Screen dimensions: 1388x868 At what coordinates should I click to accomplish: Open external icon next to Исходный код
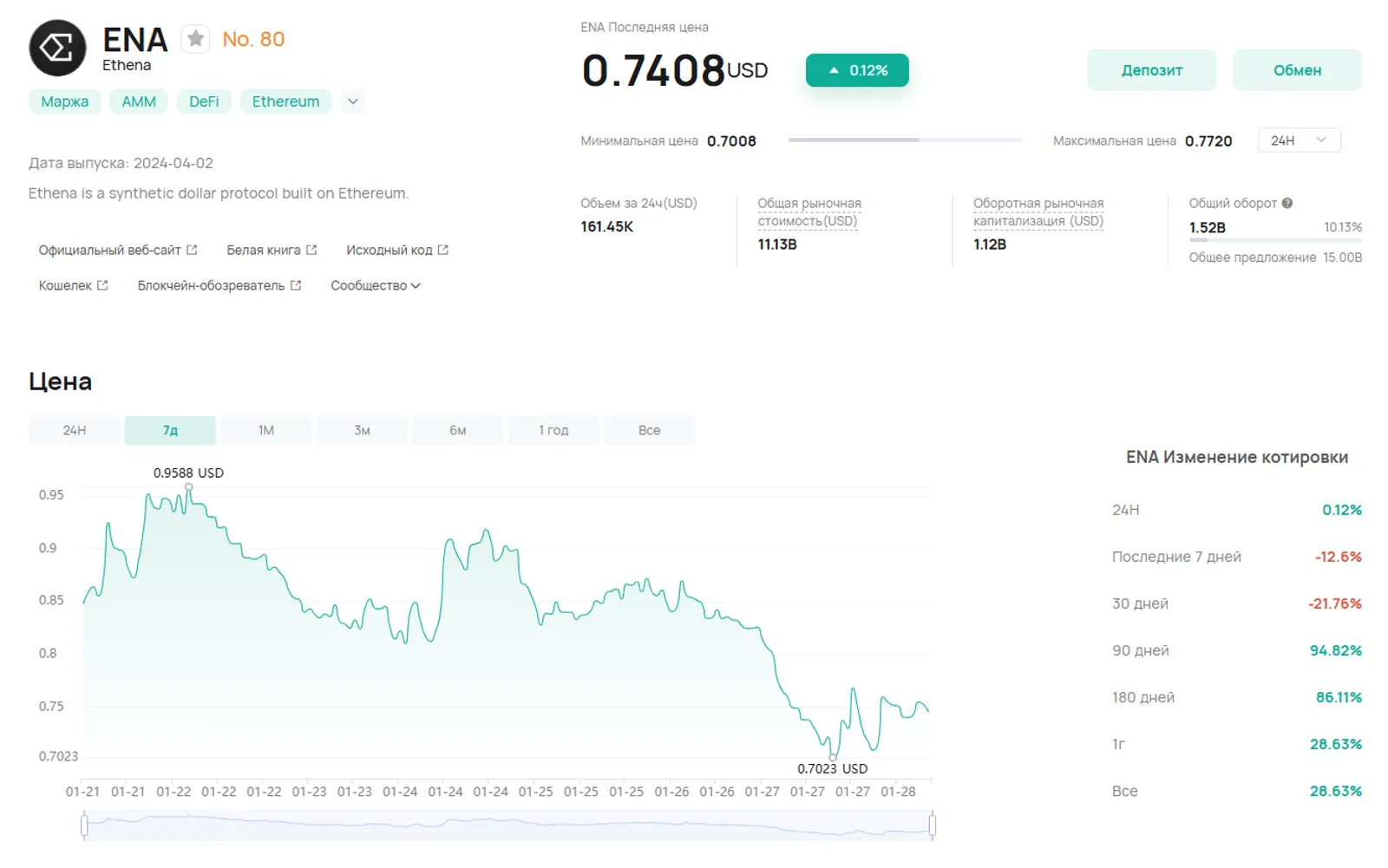pyautogui.click(x=443, y=250)
